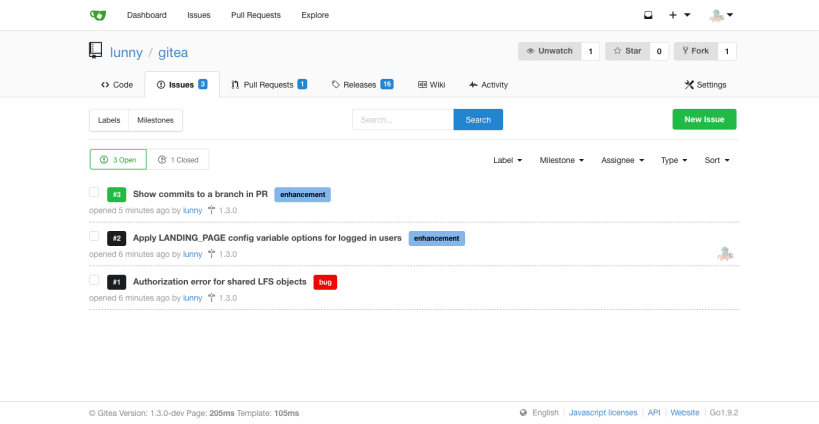Screen dimensions: 819x424
Task: Click author lunny on issue #1
Action: coord(192,298)
